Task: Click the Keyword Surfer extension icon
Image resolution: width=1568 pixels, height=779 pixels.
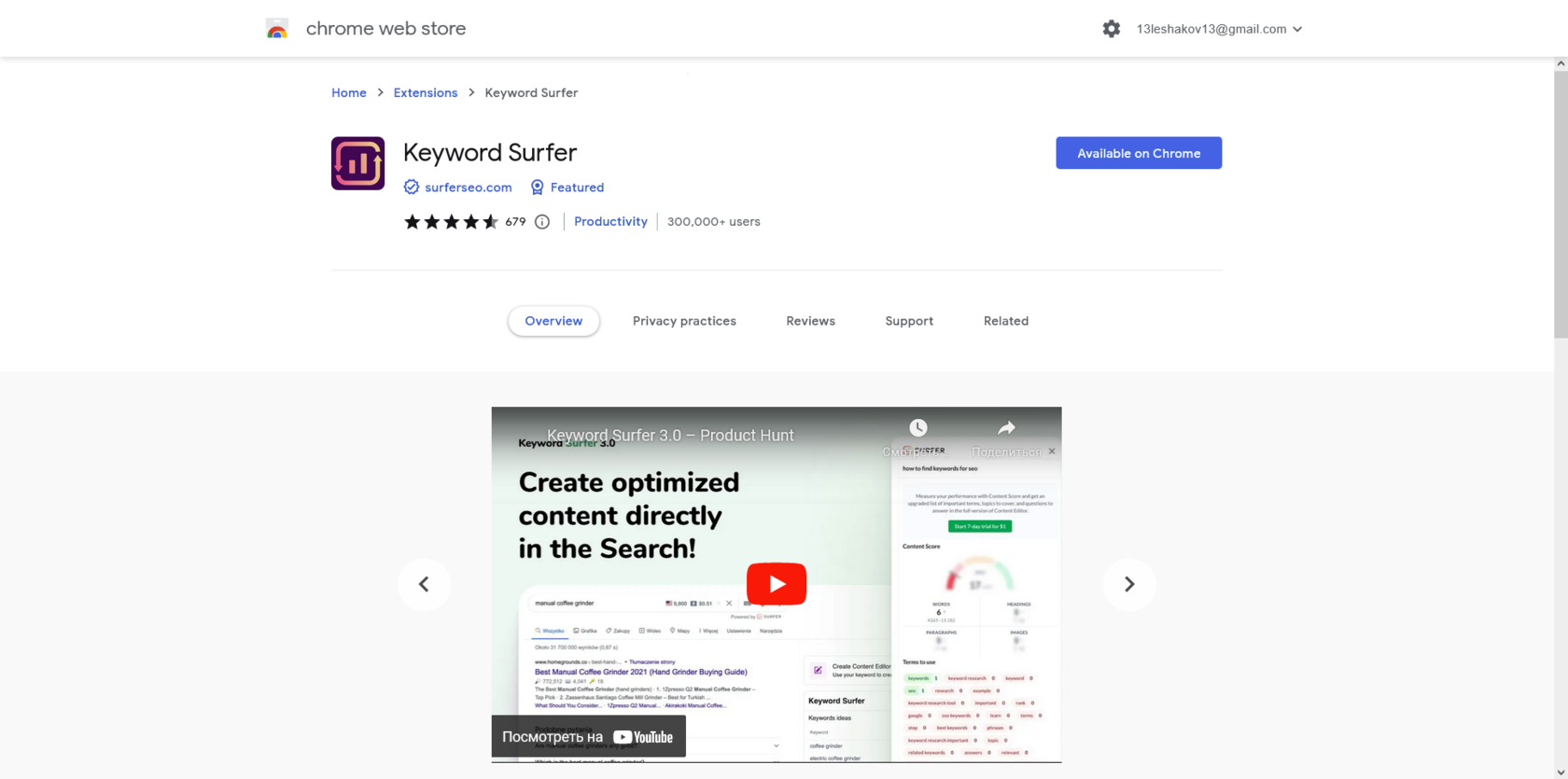Action: click(357, 163)
